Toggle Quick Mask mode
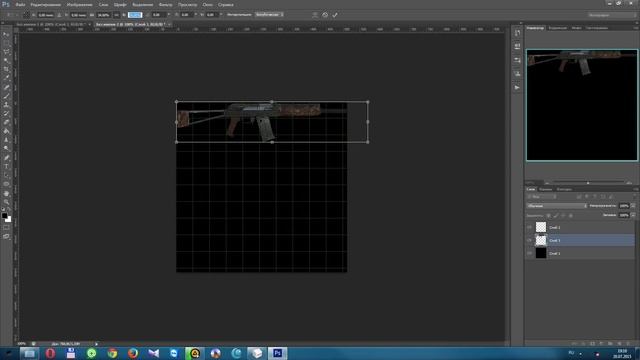 (x=6, y=228)
